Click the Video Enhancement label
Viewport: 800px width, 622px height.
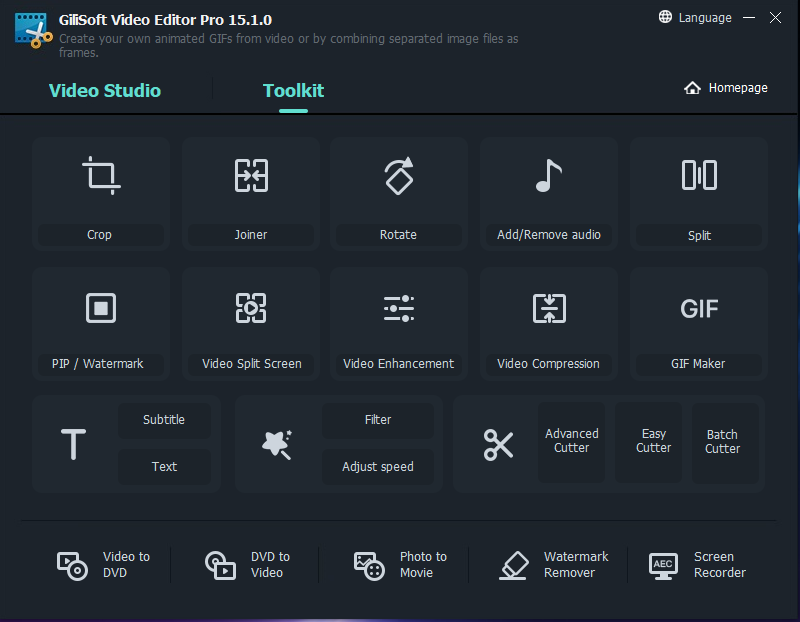(398, 364)
